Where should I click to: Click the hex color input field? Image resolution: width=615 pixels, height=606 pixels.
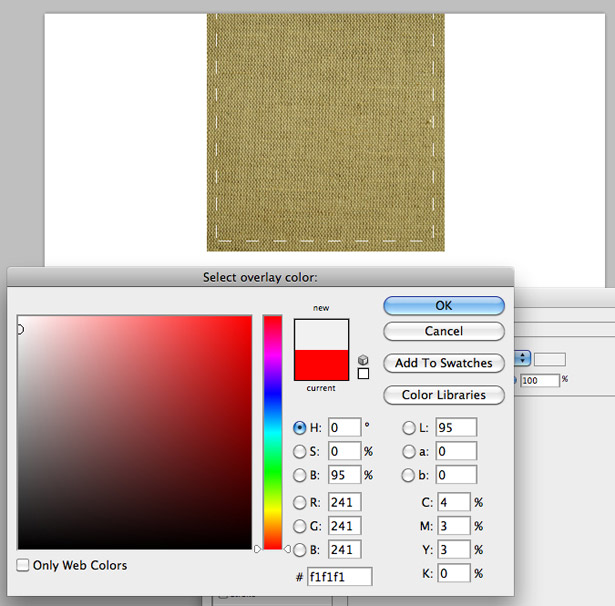click(x=340, y=577)
